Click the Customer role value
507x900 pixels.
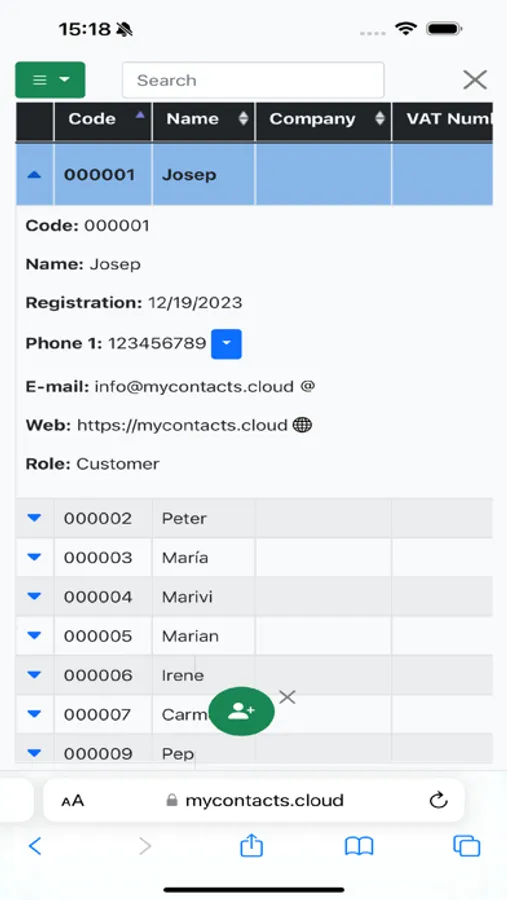click(x=118, y=464)
